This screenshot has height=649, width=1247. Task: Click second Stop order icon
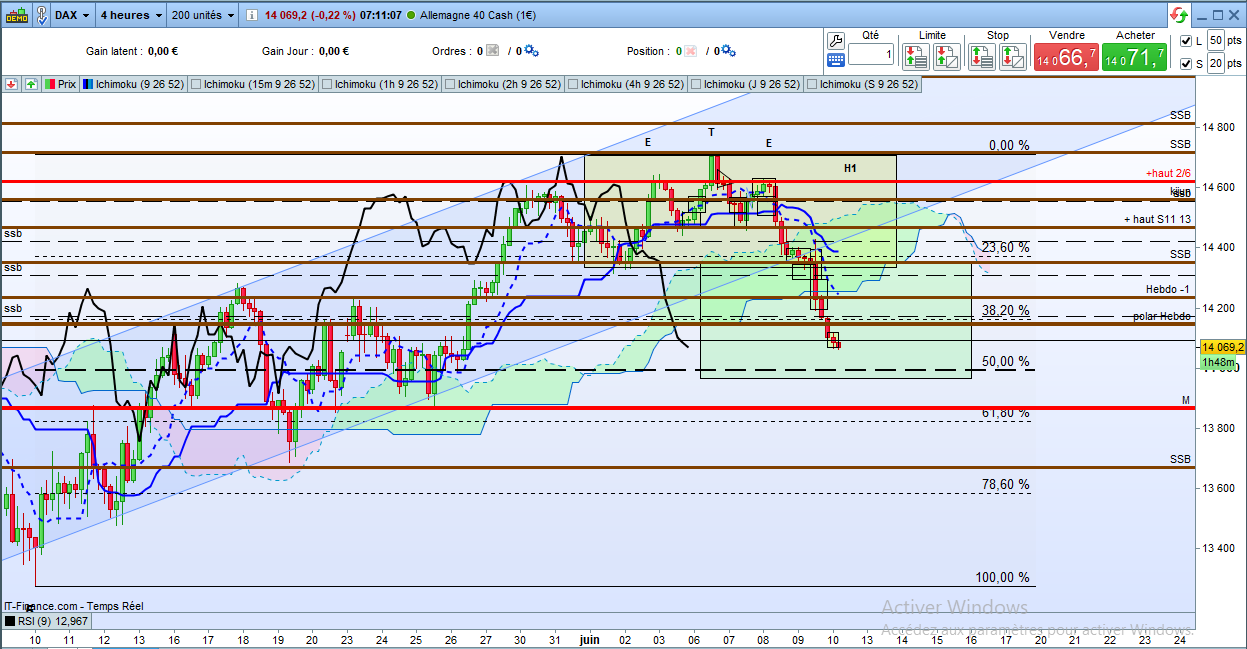pos(1011,56)
